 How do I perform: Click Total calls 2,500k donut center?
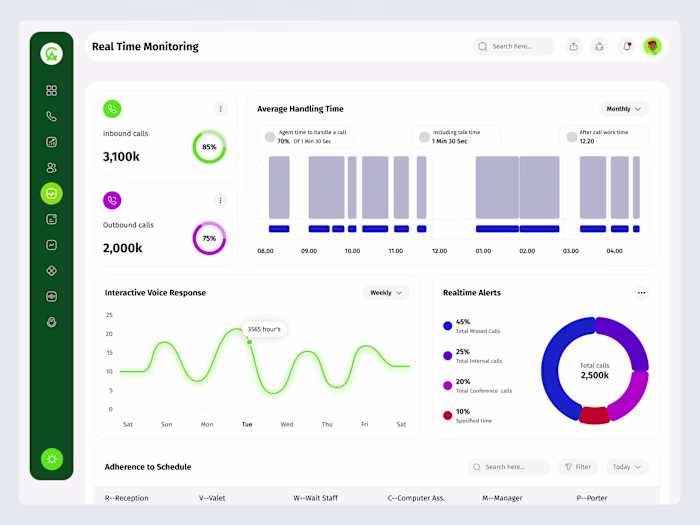point(595,371)
